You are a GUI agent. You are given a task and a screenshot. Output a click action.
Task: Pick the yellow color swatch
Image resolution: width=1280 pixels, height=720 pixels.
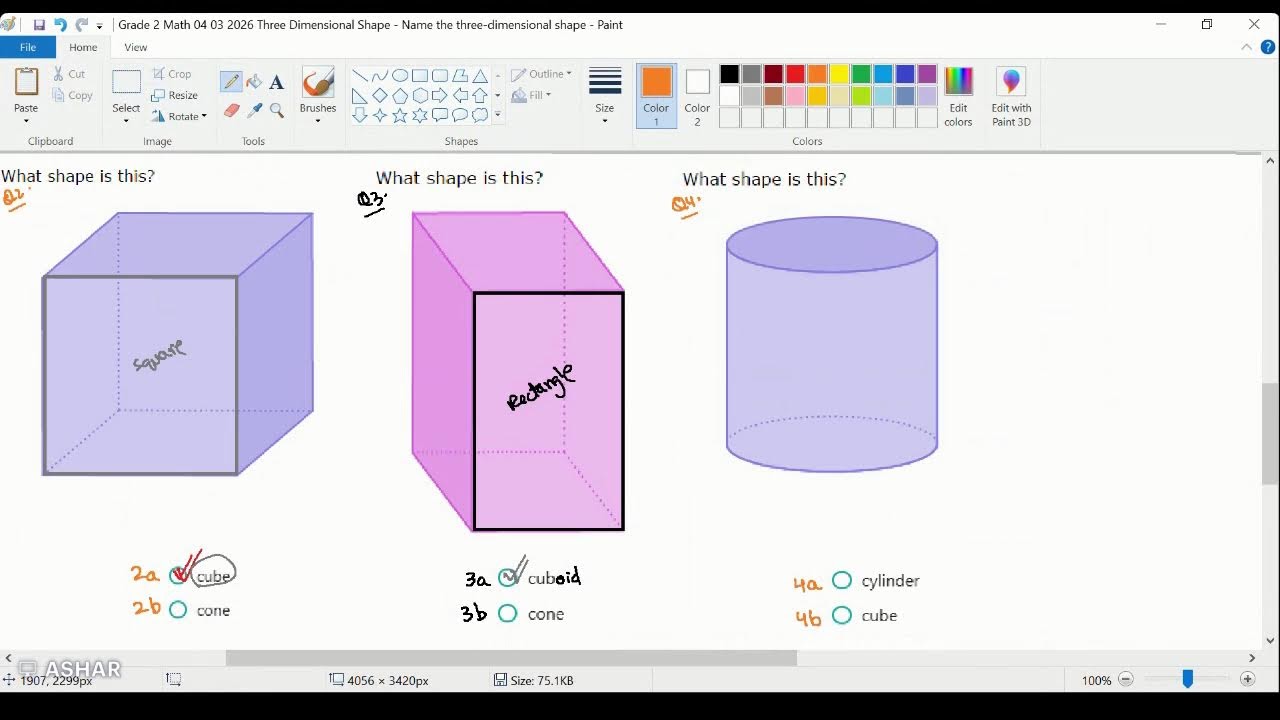point(839,74)
